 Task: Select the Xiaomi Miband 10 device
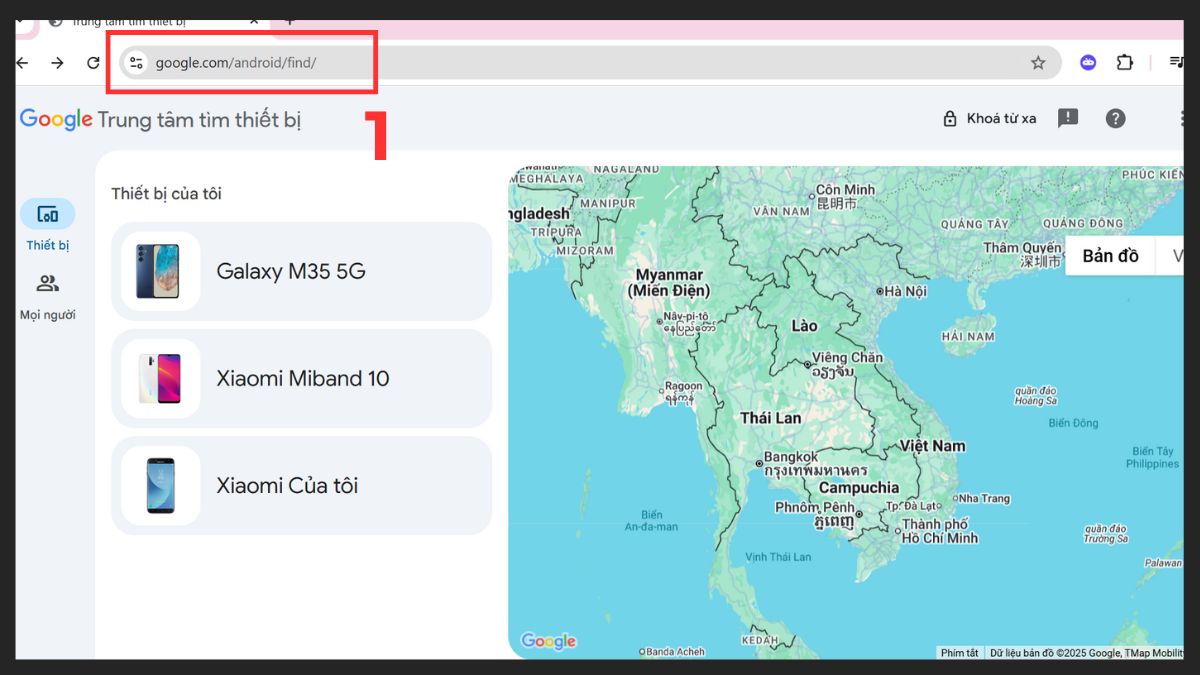coord(300,378)
